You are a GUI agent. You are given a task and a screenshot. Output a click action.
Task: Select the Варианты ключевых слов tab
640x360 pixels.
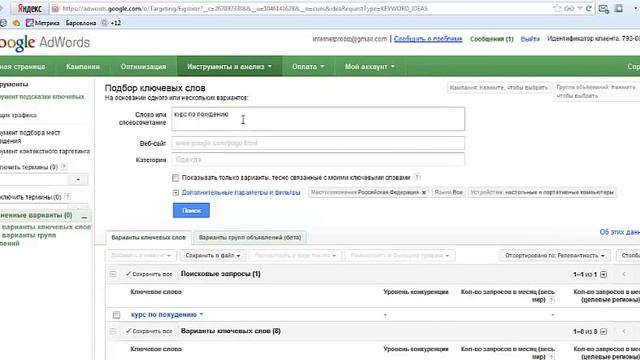click(148, 237)
